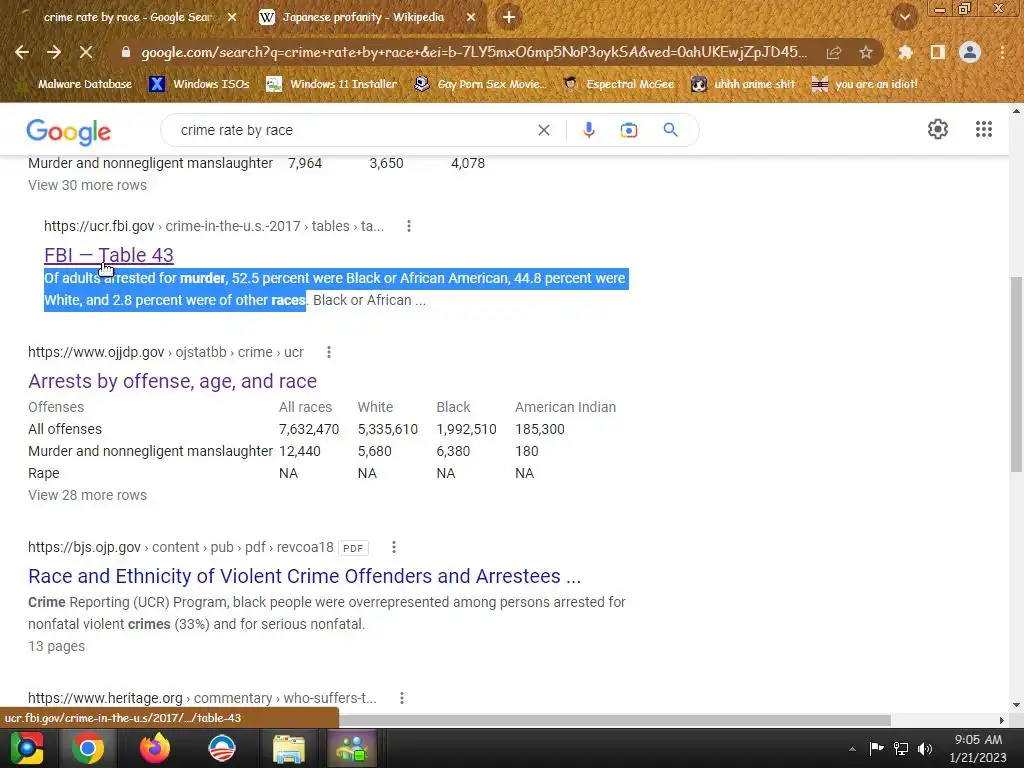Image resolution: width=1024 pixels, height=768 pixels.
Task: Switch to Japanese profanity Wikipedia tab
Action: coord(363,18)
